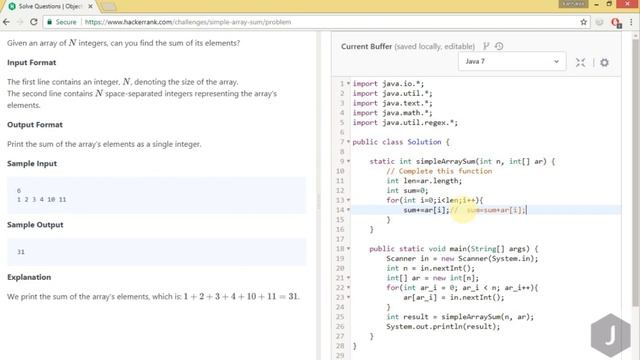Click the "Explanation" heading
The image size is (640, 360).
tap(29, 277)
